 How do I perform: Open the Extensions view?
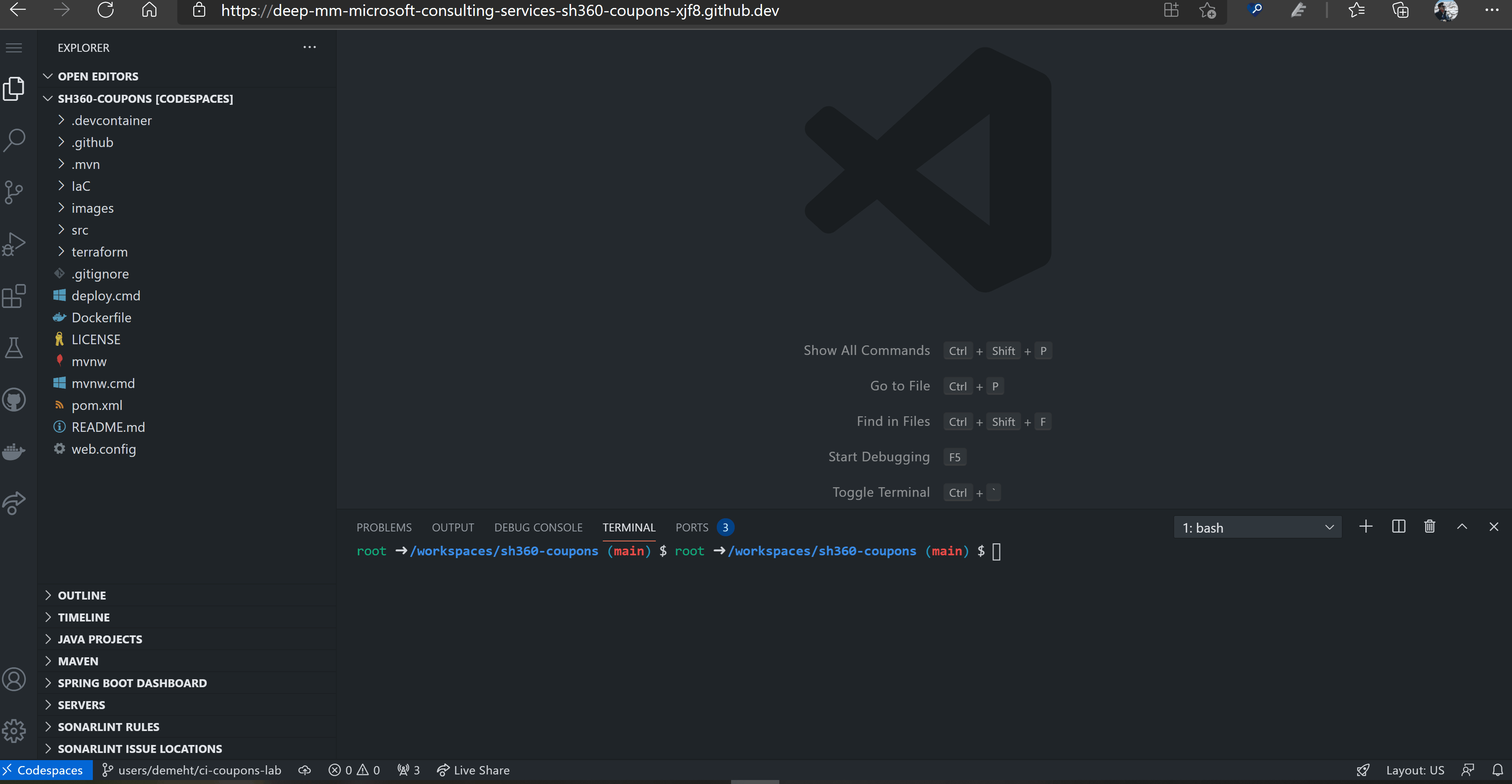pyautogui.click(x=14, y=296)
